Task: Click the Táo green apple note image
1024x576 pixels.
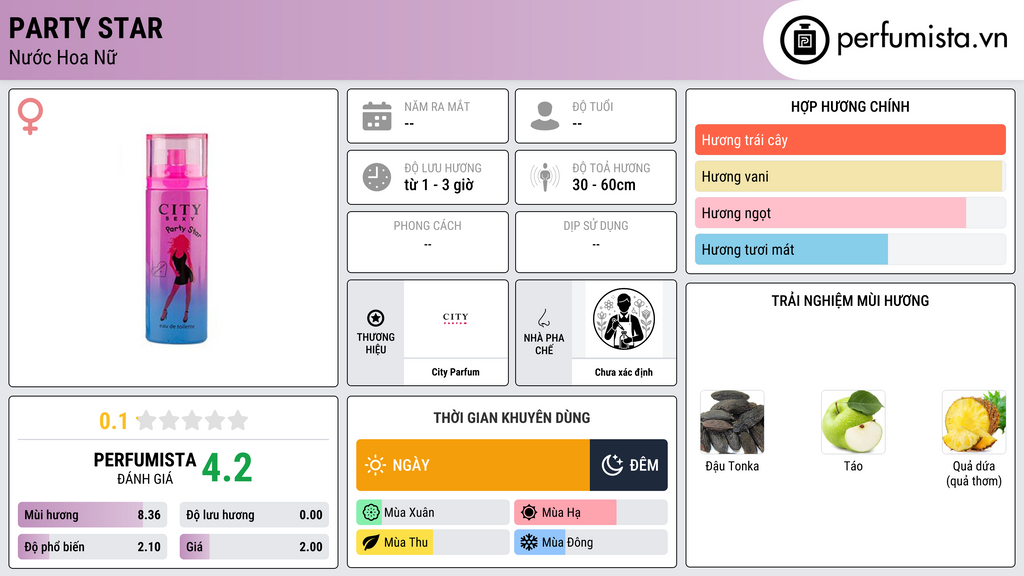Action: click(x=853, y=422)
